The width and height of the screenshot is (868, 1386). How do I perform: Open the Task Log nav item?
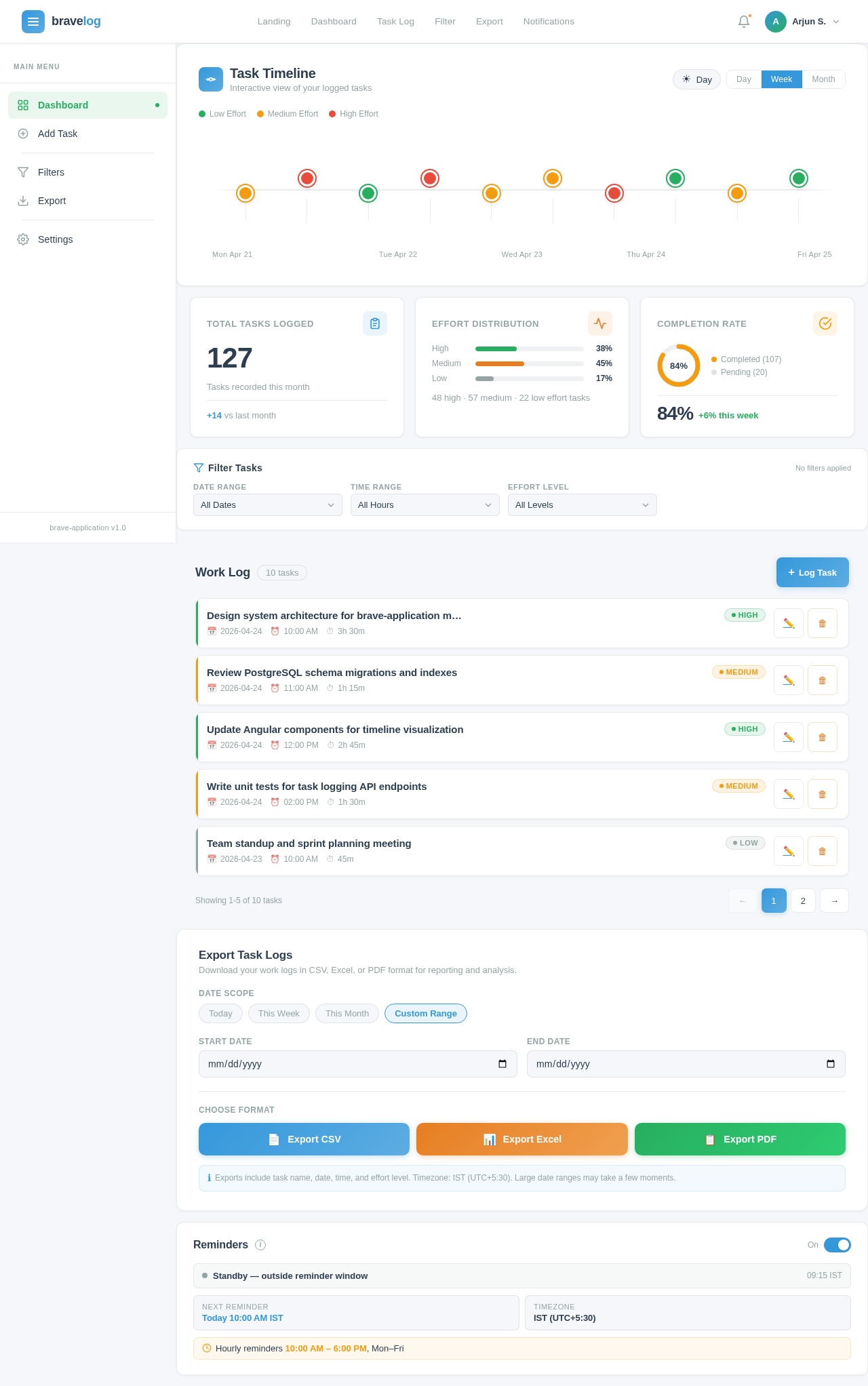pos(395,22)
